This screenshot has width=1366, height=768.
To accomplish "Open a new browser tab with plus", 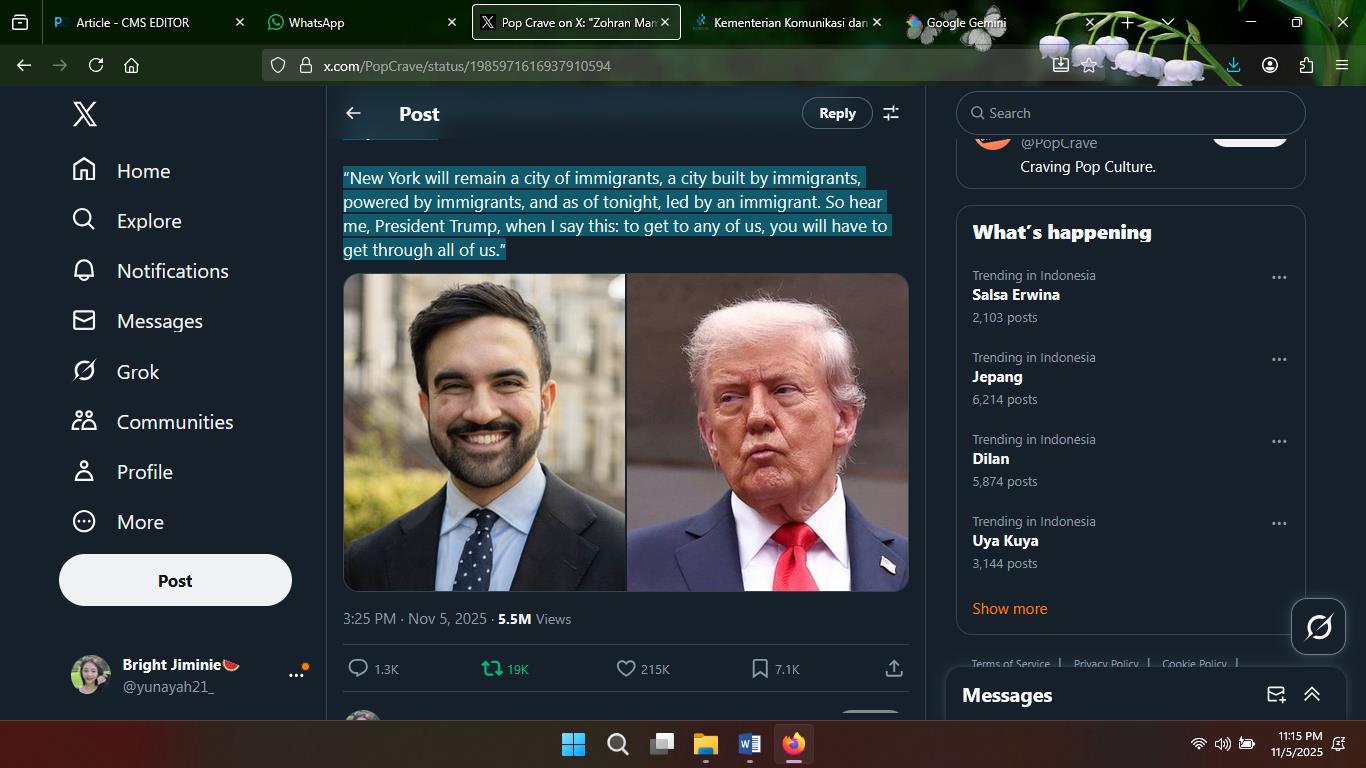I will point(1127,22).
